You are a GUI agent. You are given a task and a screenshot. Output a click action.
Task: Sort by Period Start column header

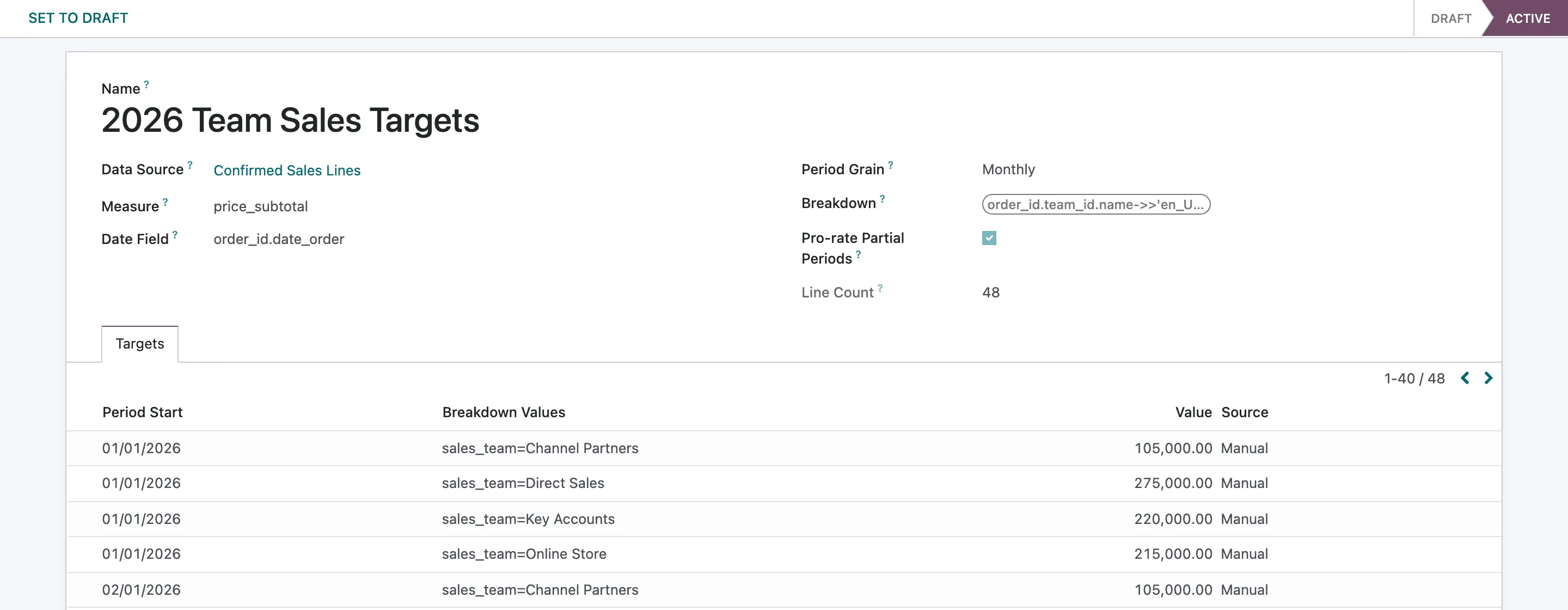coord(143,412)
